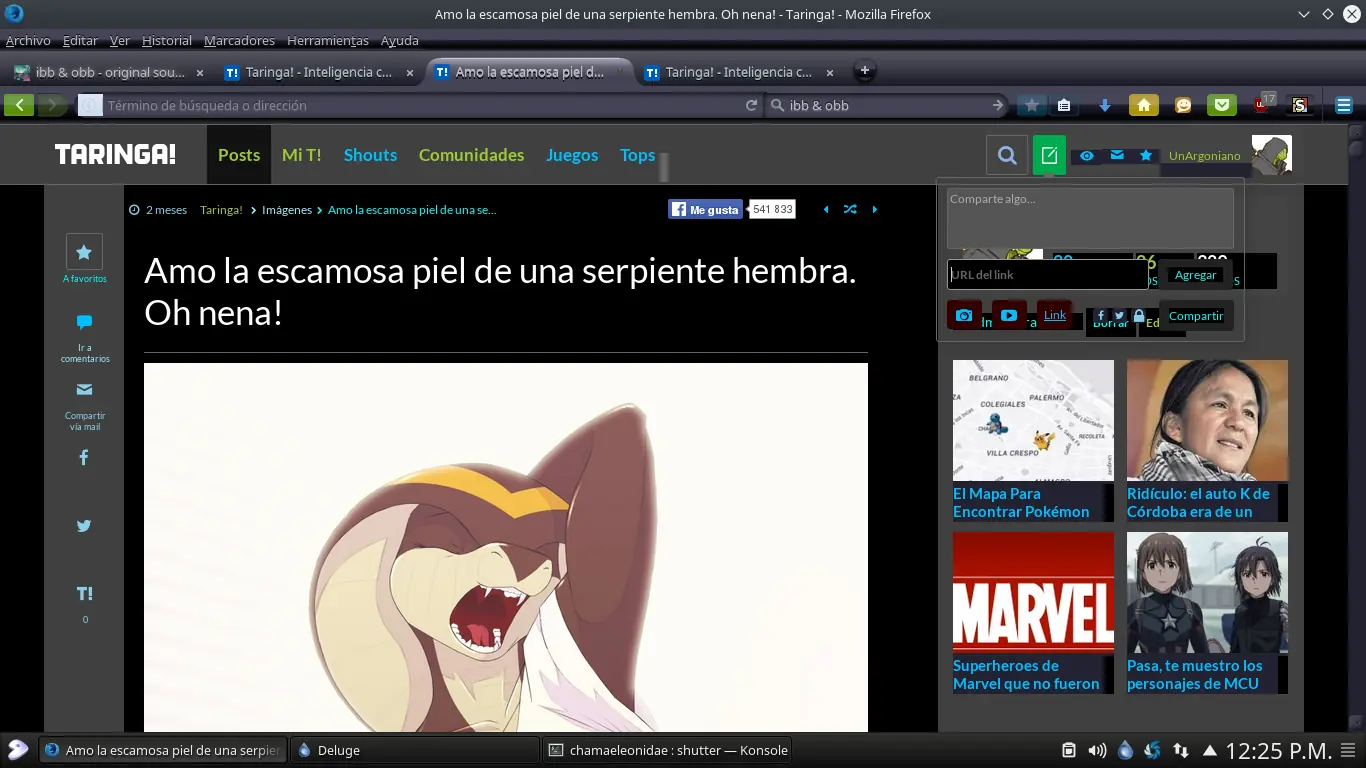Open the Historial menu
This screenshot has width=1366, height=768.
[167, 41]
